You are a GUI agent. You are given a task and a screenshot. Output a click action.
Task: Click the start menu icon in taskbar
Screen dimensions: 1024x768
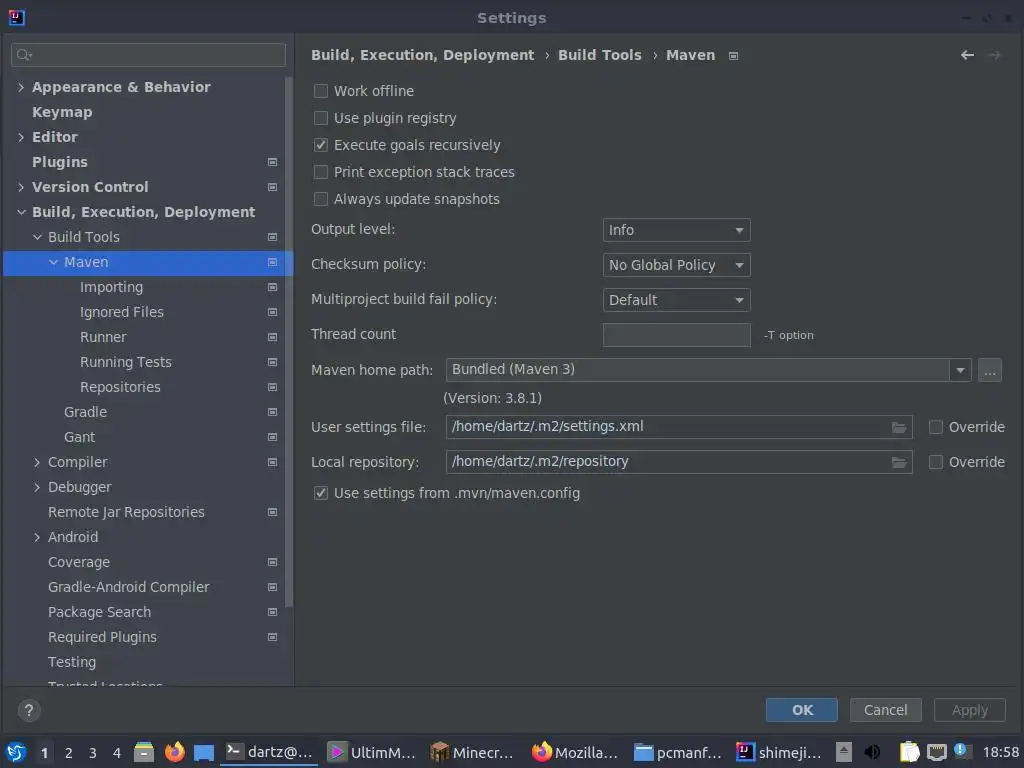click(16, 752)
